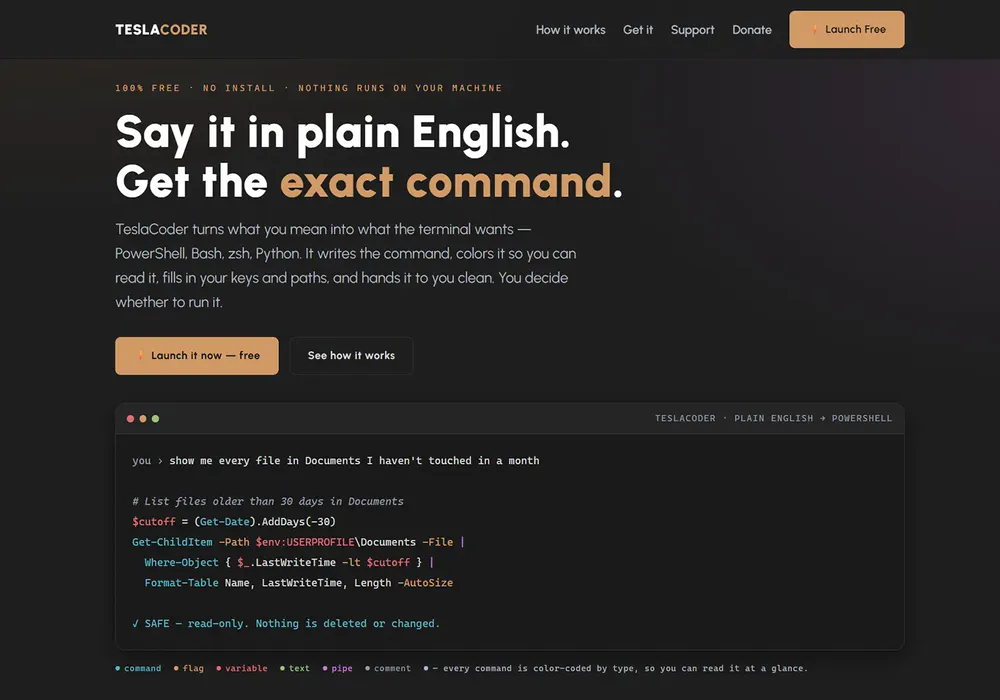Click the orange flag legend dot
The image size is (1000, 700).
point(176,668)
